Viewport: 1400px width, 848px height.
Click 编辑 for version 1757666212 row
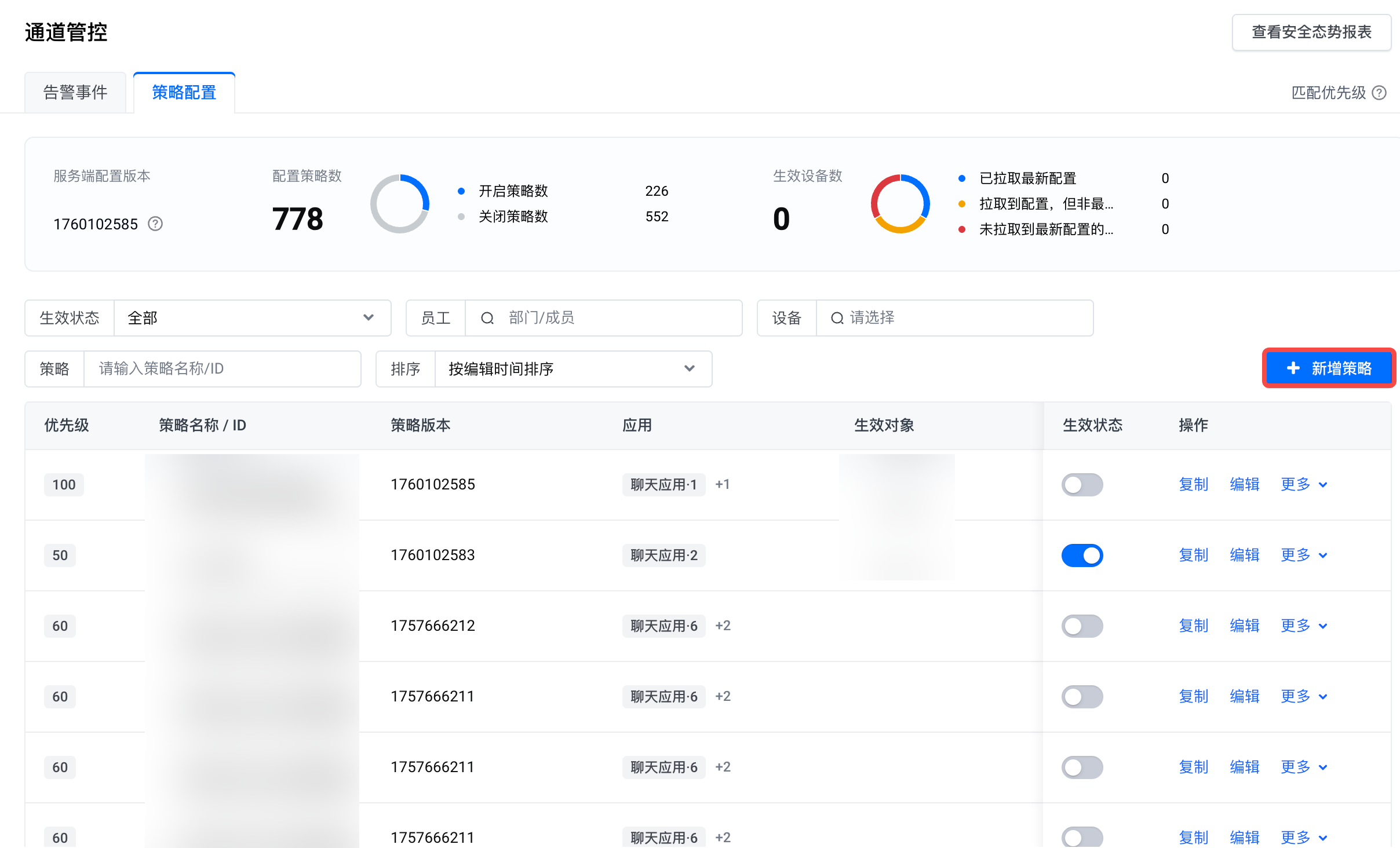1245,626
